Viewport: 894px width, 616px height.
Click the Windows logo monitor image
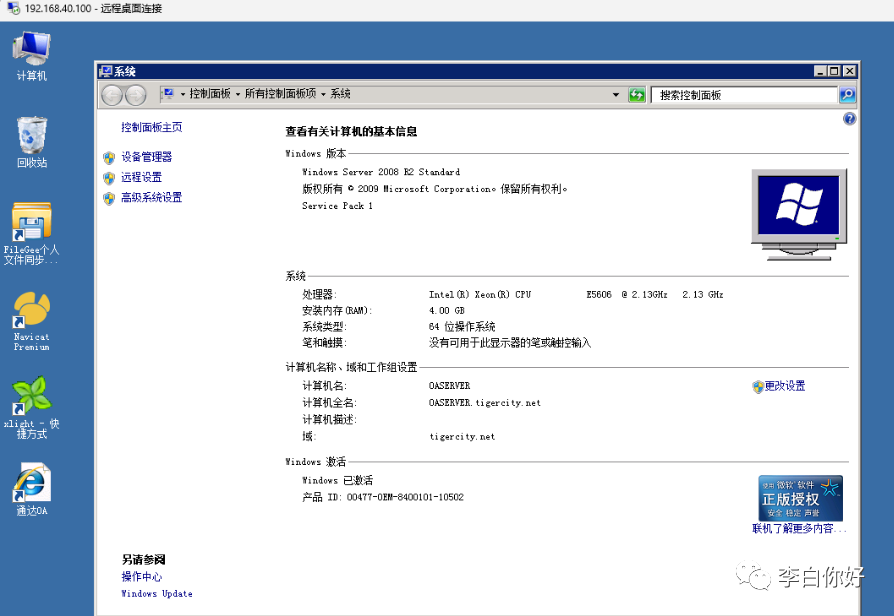click(x=799, y=214)
